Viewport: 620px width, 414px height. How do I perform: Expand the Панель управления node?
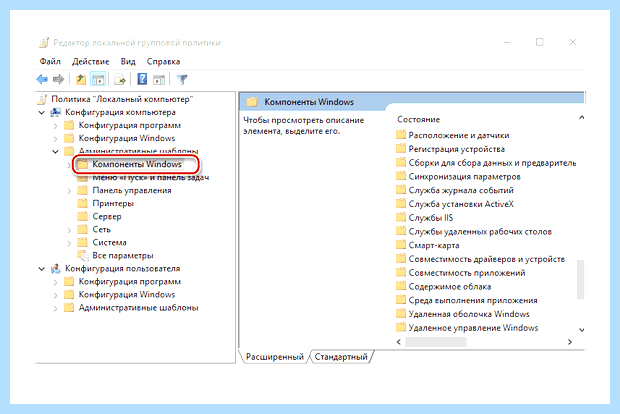tap(69, 191)
